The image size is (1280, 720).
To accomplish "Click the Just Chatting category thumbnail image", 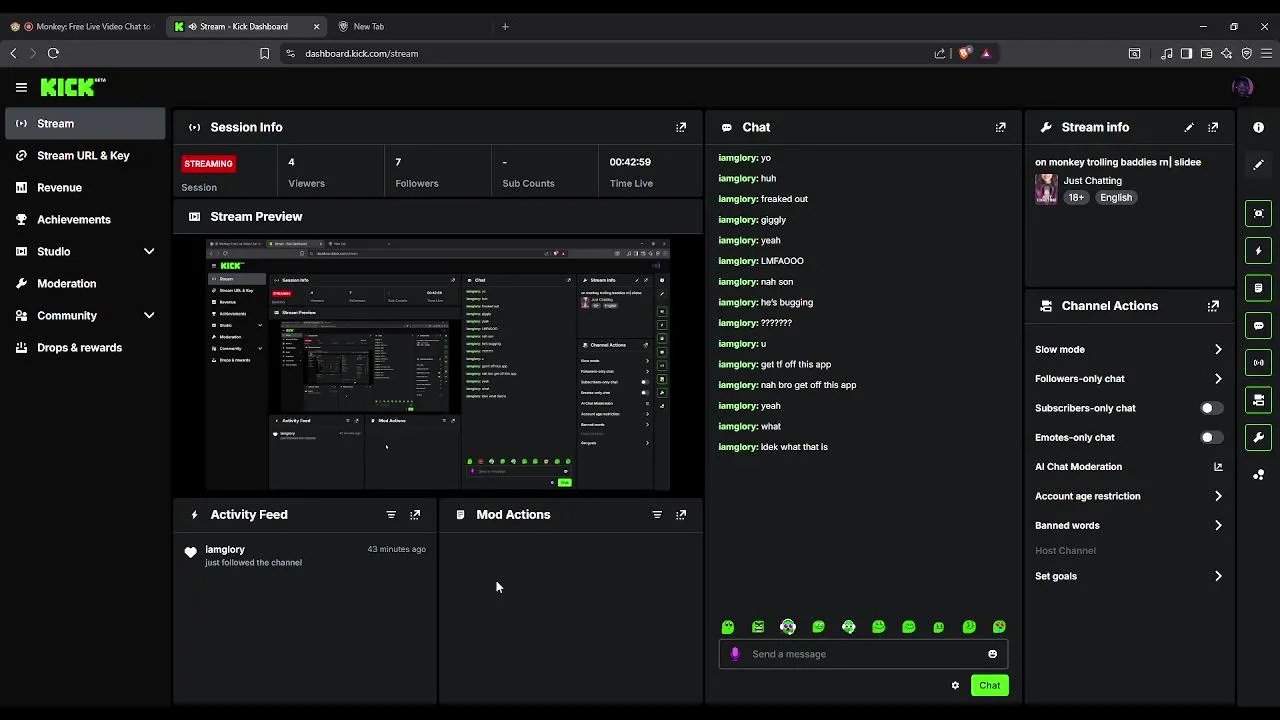I will (1046, 189).
